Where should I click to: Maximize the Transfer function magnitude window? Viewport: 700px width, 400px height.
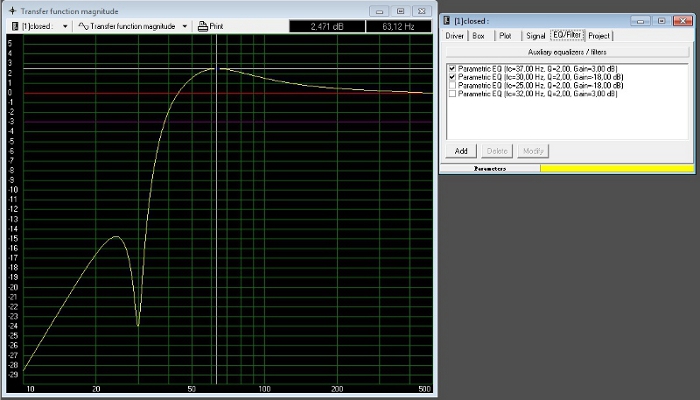pos(401,11)
